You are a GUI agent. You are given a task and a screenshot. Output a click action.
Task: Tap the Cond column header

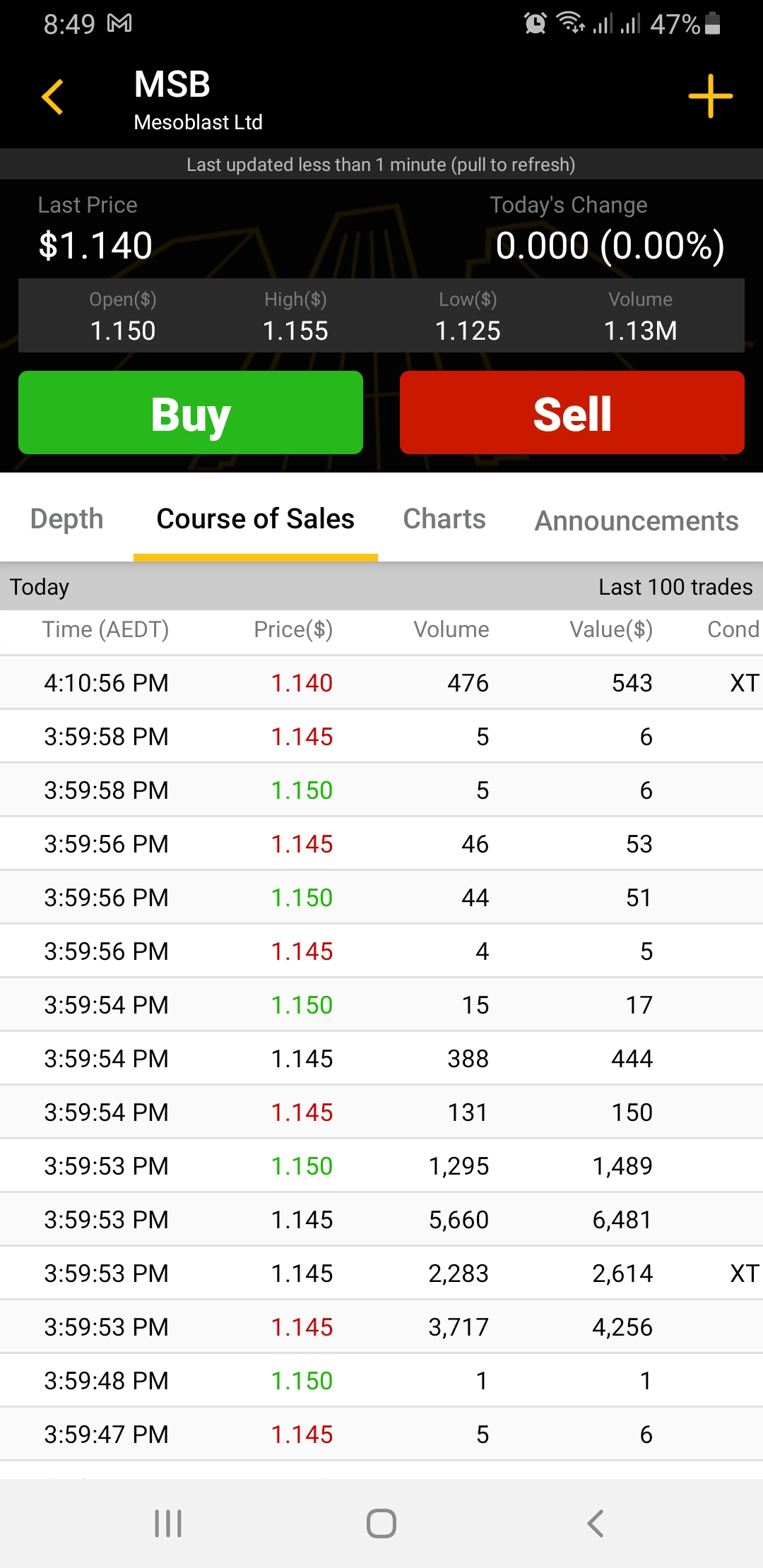pyautogui.click(x=734, y=629)
